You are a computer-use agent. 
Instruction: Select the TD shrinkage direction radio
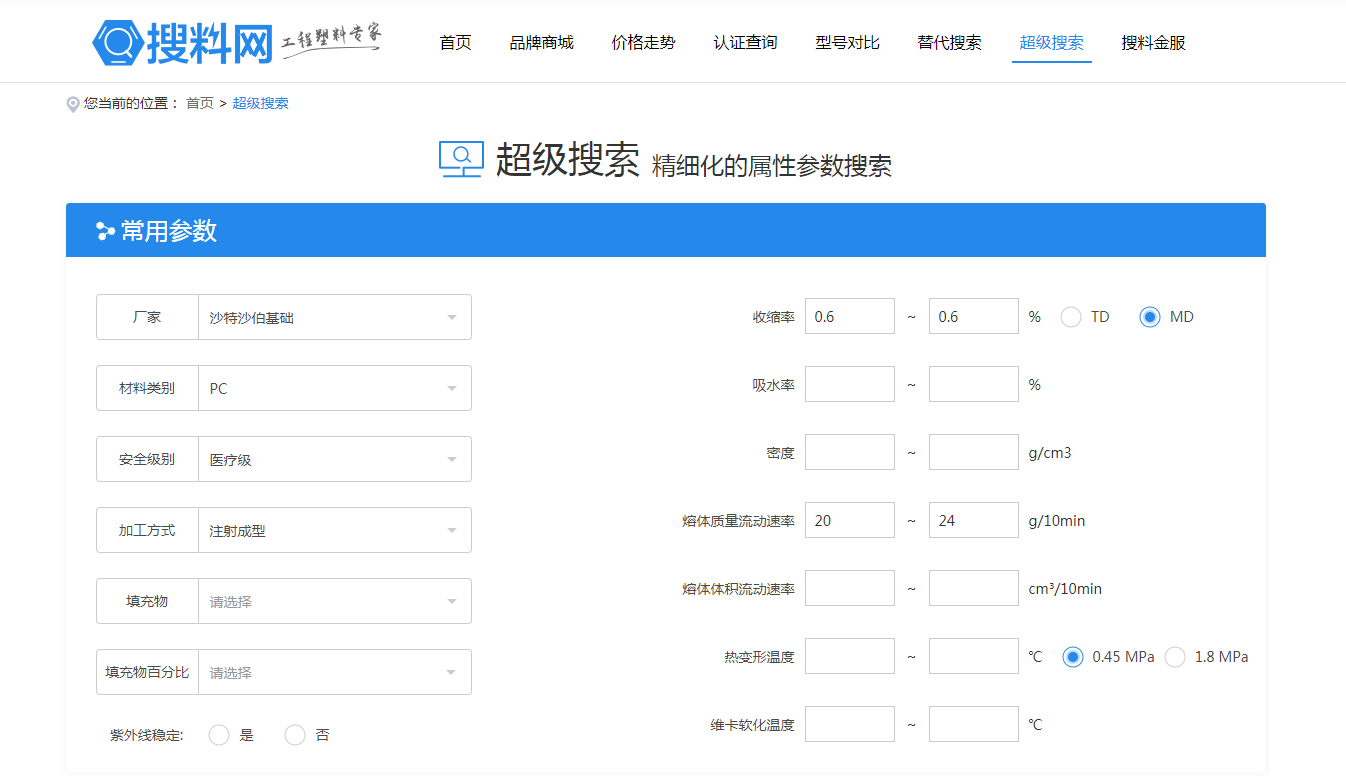pos(1071,317)
